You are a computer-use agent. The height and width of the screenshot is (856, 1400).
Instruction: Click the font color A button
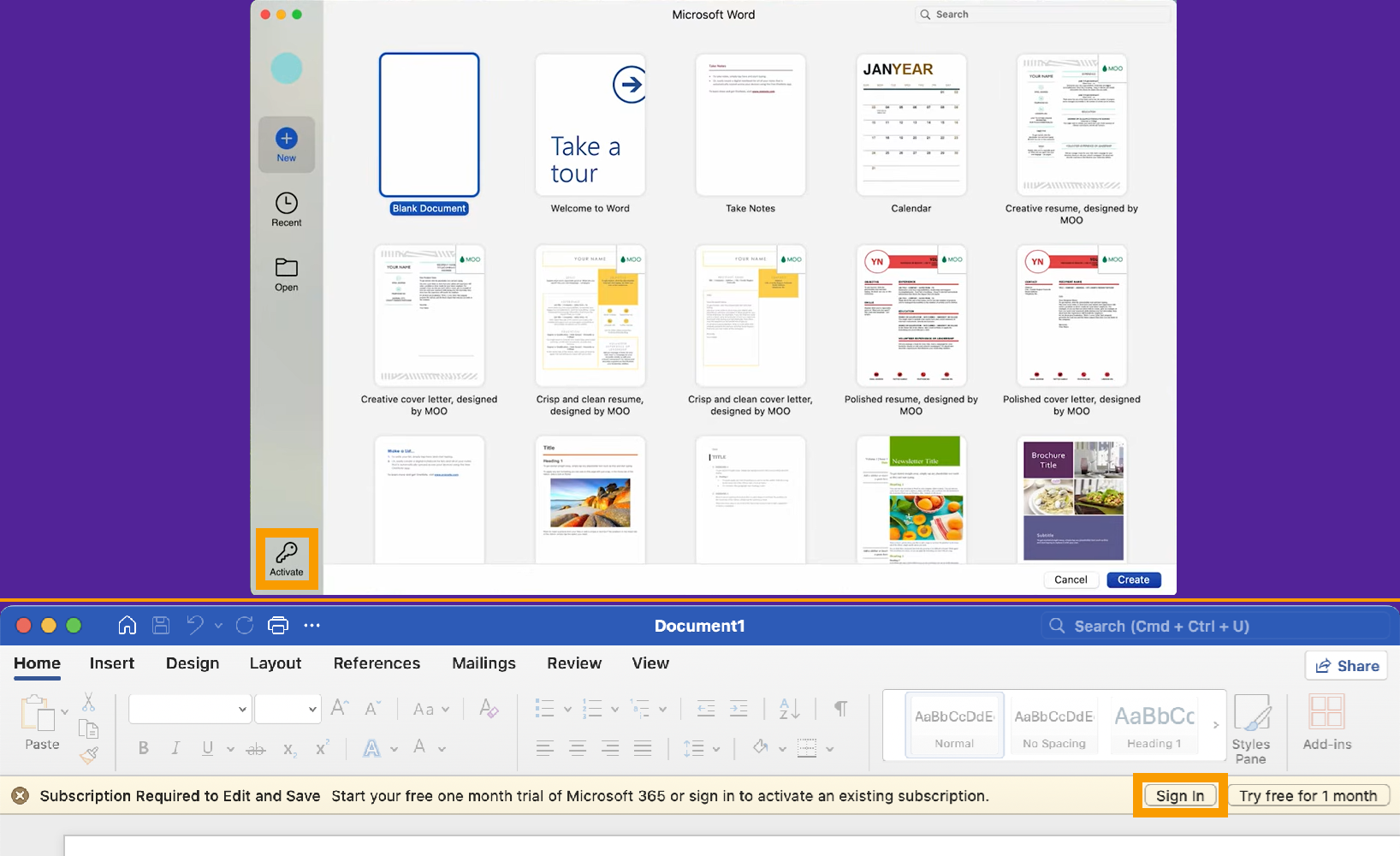tap(419, 747)
